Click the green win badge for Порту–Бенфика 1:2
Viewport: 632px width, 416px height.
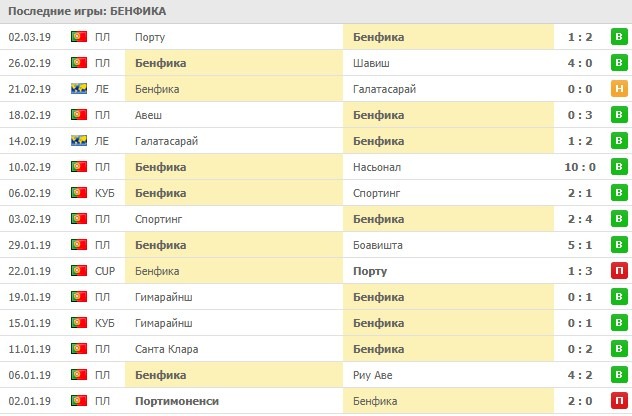pos(619,37)
